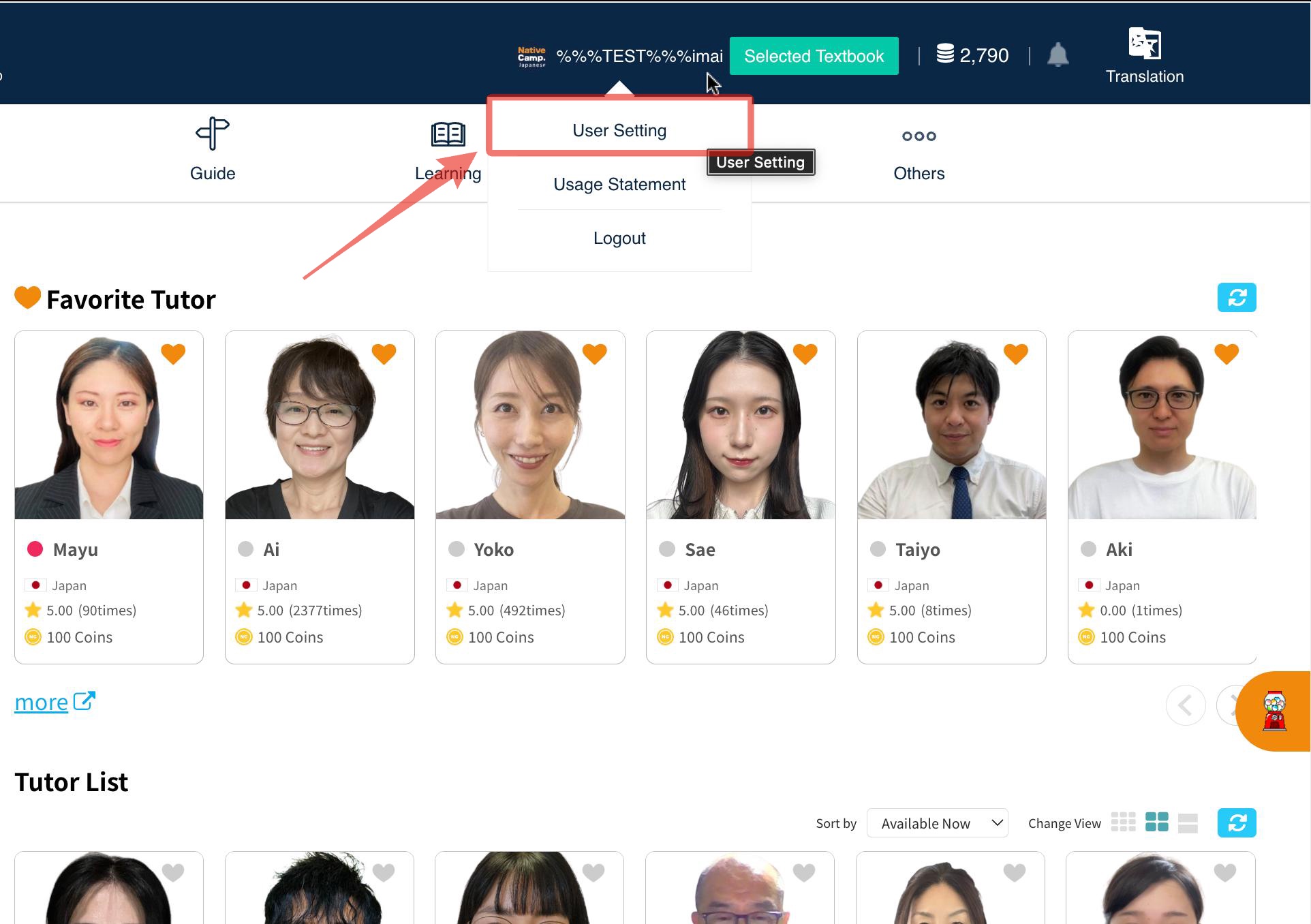The width and height of the screenshot is (1311, 924).
Task: Favorite the fourth Tutor List tutor
Action: point(804,872)
